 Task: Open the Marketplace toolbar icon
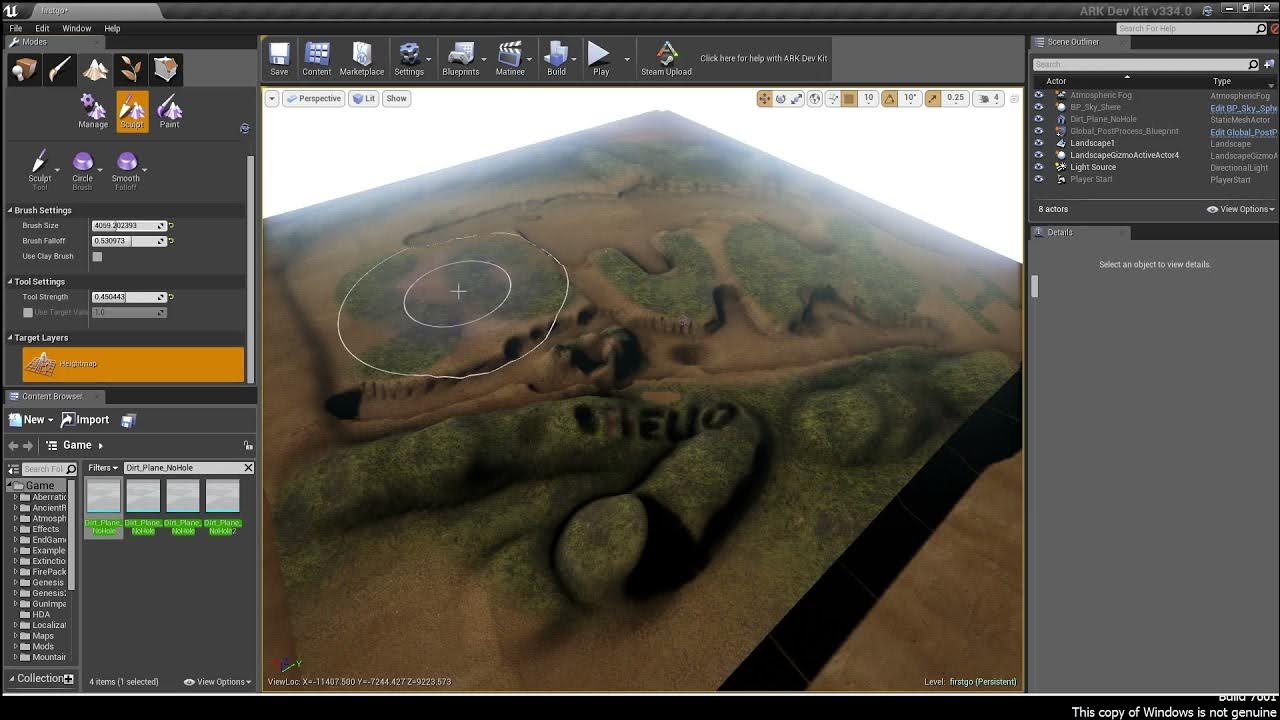point(362,58)
